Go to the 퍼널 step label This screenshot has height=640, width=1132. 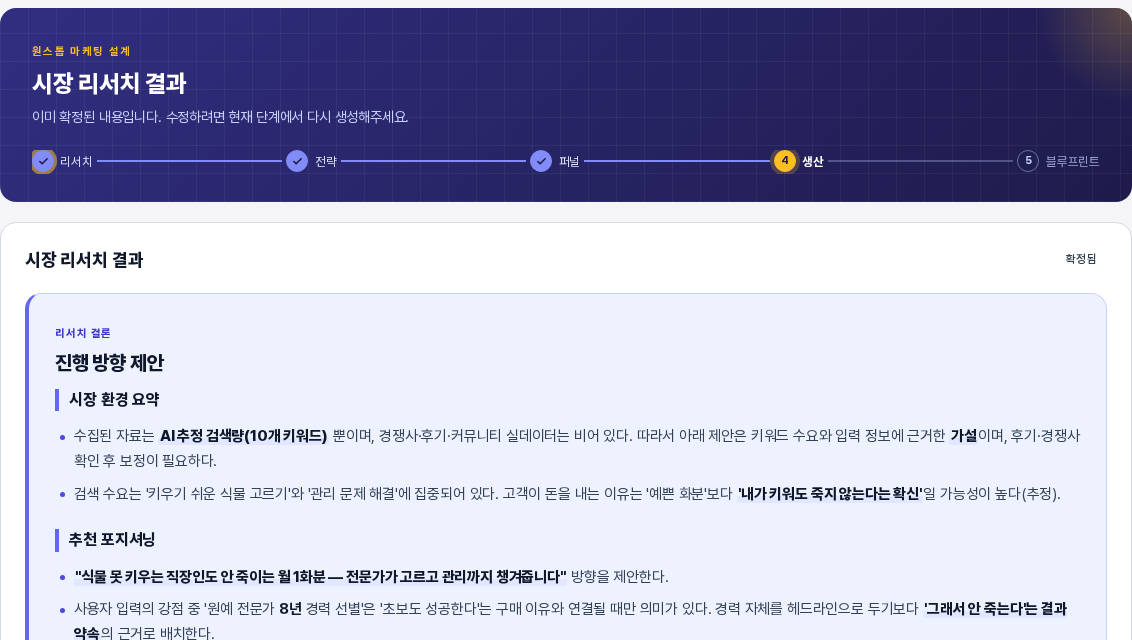569,162
